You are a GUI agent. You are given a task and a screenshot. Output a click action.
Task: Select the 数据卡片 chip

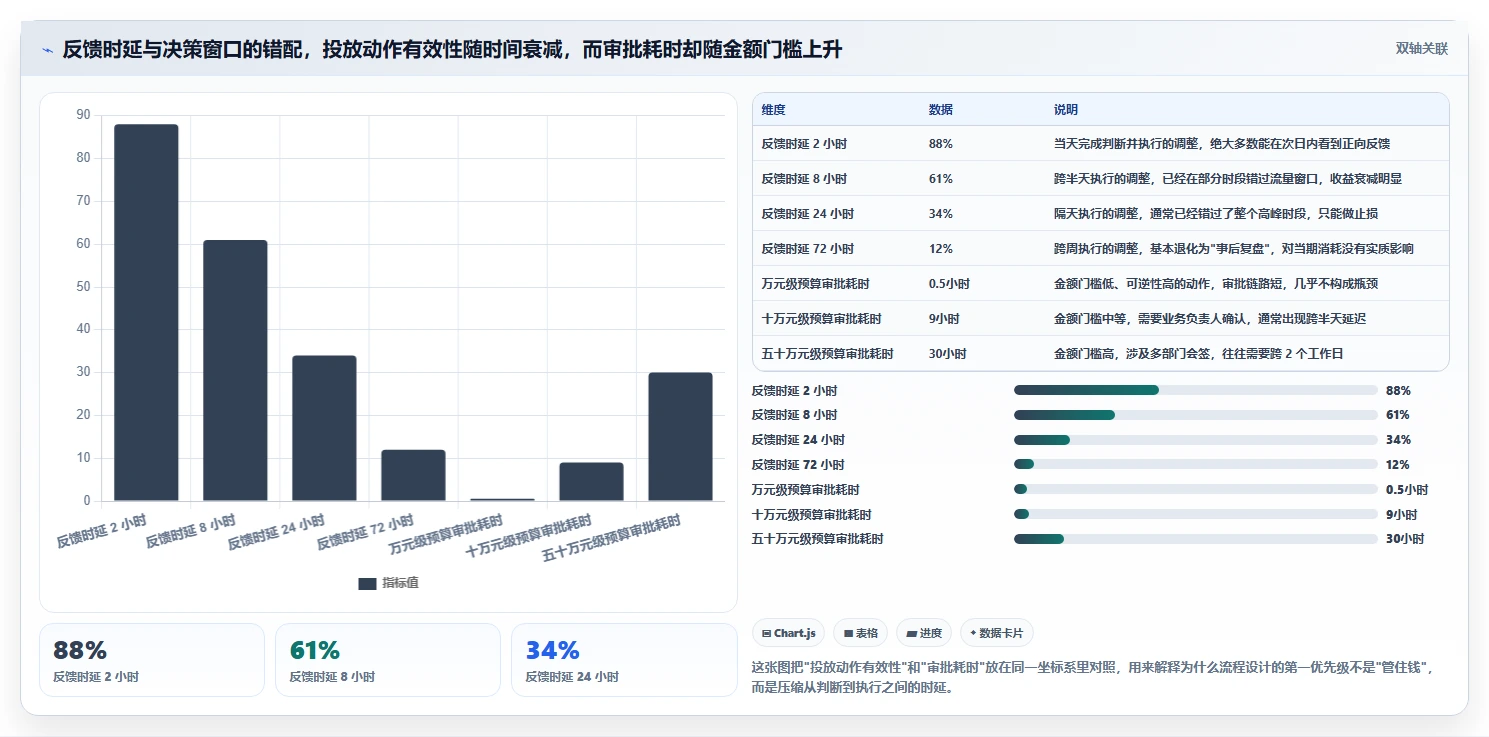pos(997,633)
